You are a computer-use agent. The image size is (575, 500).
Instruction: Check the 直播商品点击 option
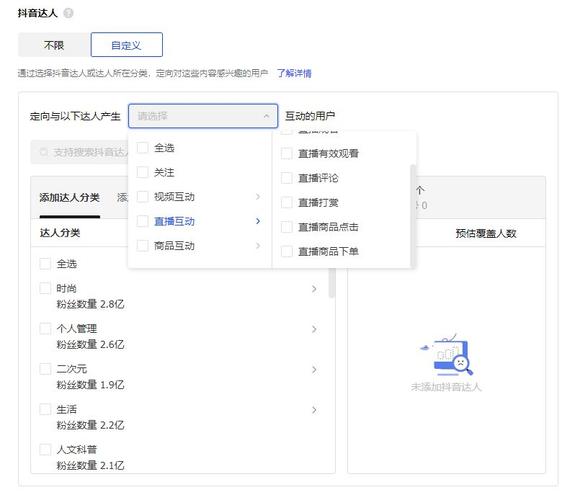pyautogui.click(x=287, y=227)
